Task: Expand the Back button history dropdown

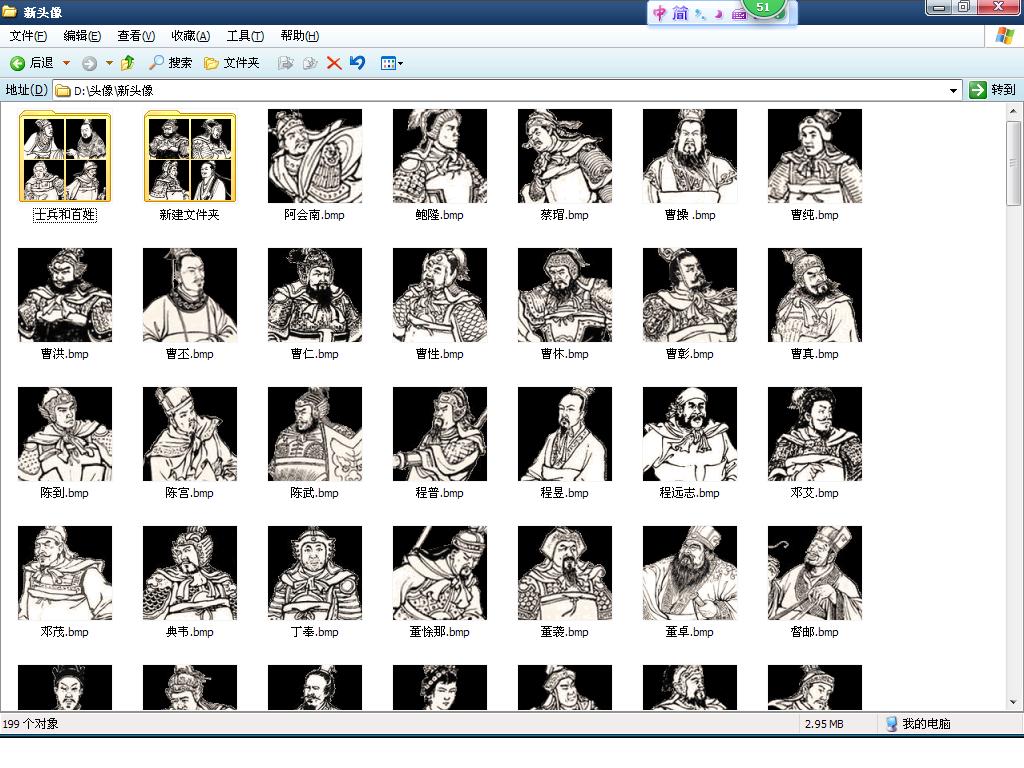Action: pyautogui.click(x=66, y=63)
